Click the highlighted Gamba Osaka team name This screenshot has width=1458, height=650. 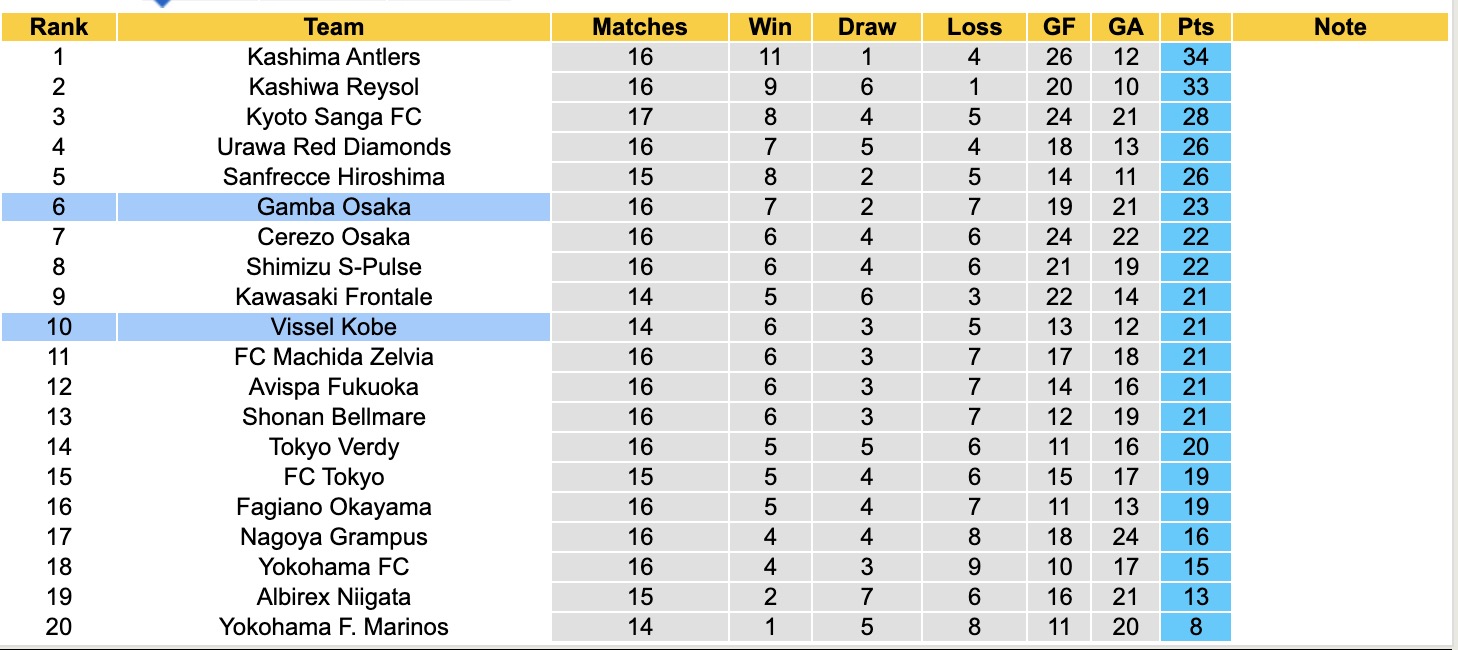tap(334, 207)
